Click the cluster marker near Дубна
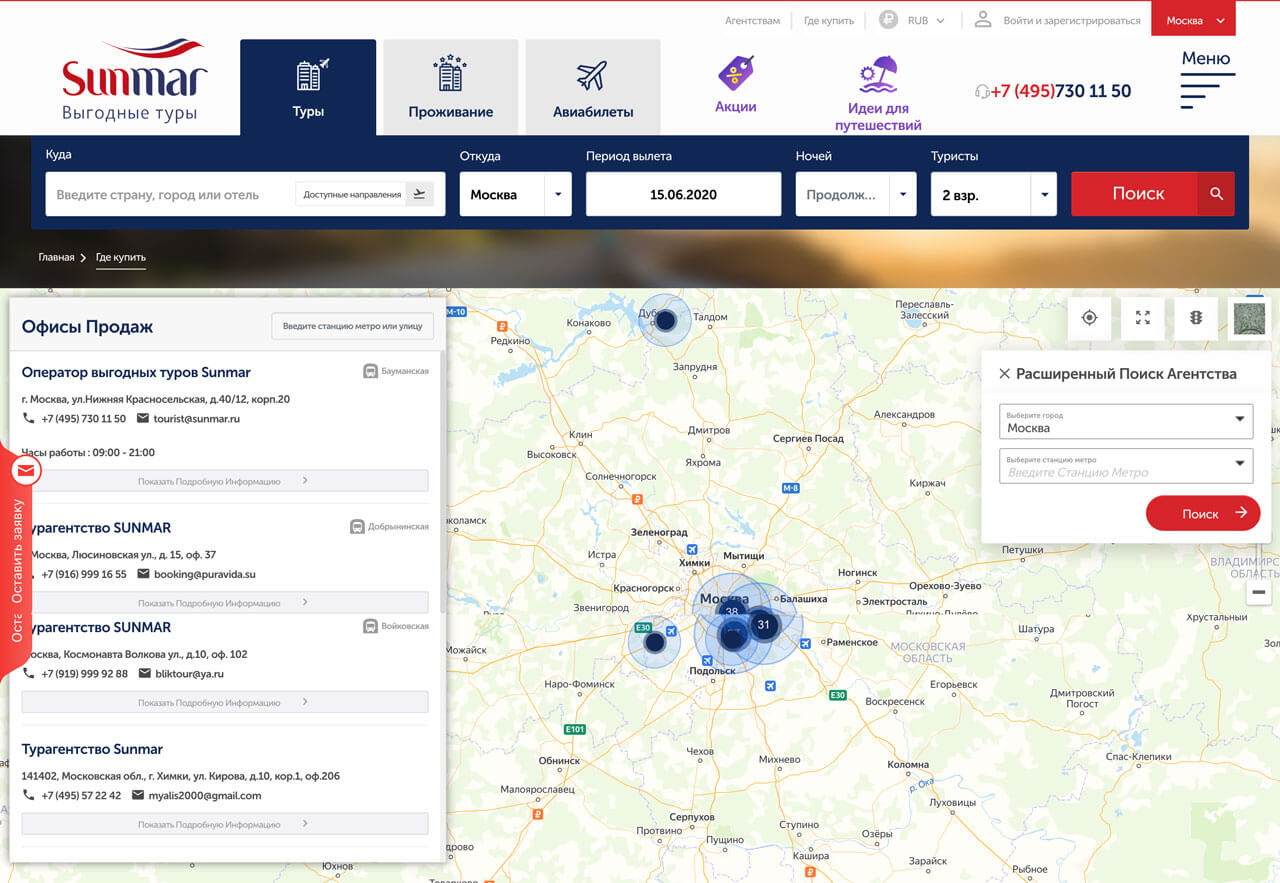The height and width of the screenshot is (883, 1280). pyautogui.click(x=665, y=321)
